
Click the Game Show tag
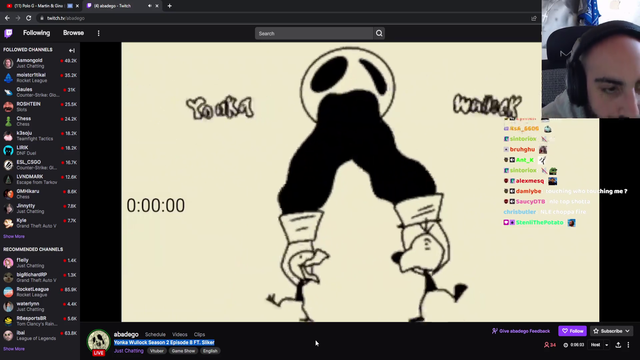tap(183, 351)
